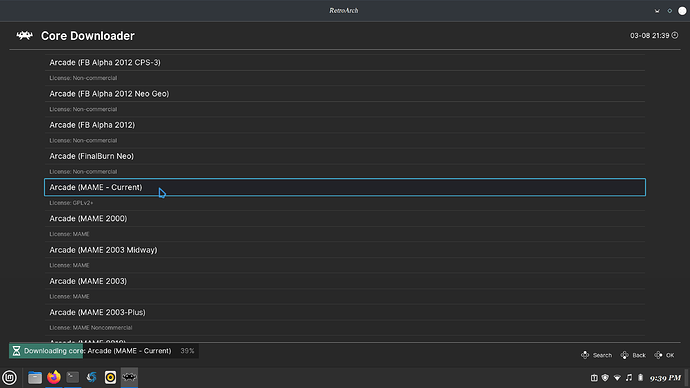Open the Linux Mint start menu
The width and height of the screenshot is (690, 388).
pos(9,377)
